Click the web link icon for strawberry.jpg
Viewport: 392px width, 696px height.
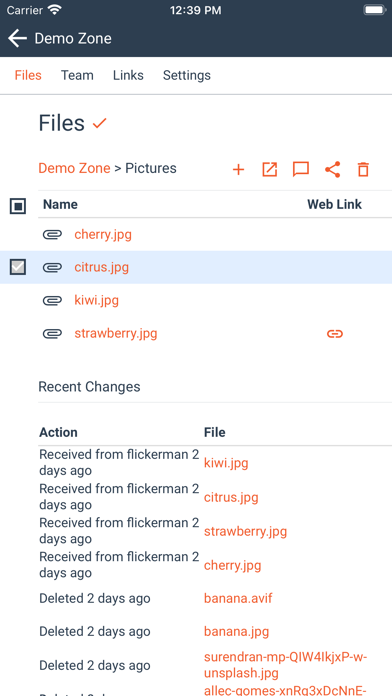pos(335,334)
